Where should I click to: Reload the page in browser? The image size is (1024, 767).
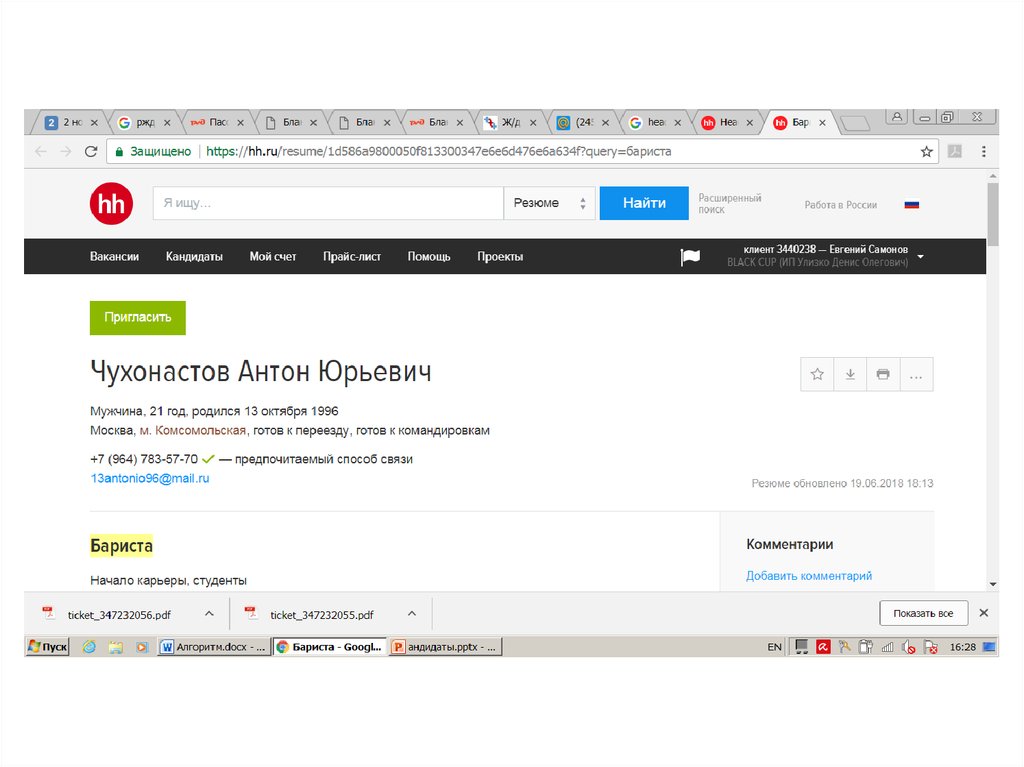[91, 152]
